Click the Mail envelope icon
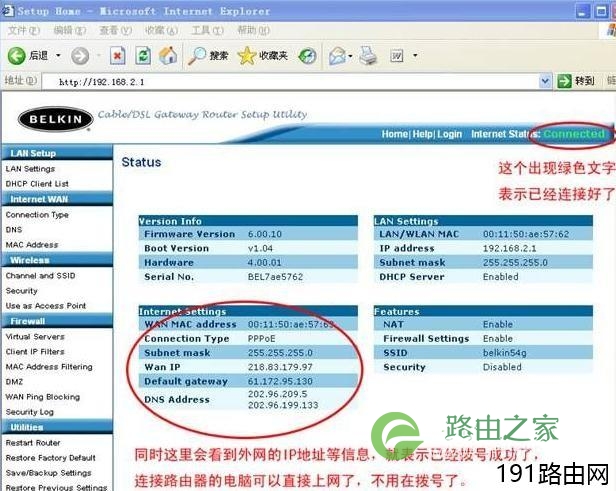The height and width of the screenshot is (491, 616). [x=337, y=56]
